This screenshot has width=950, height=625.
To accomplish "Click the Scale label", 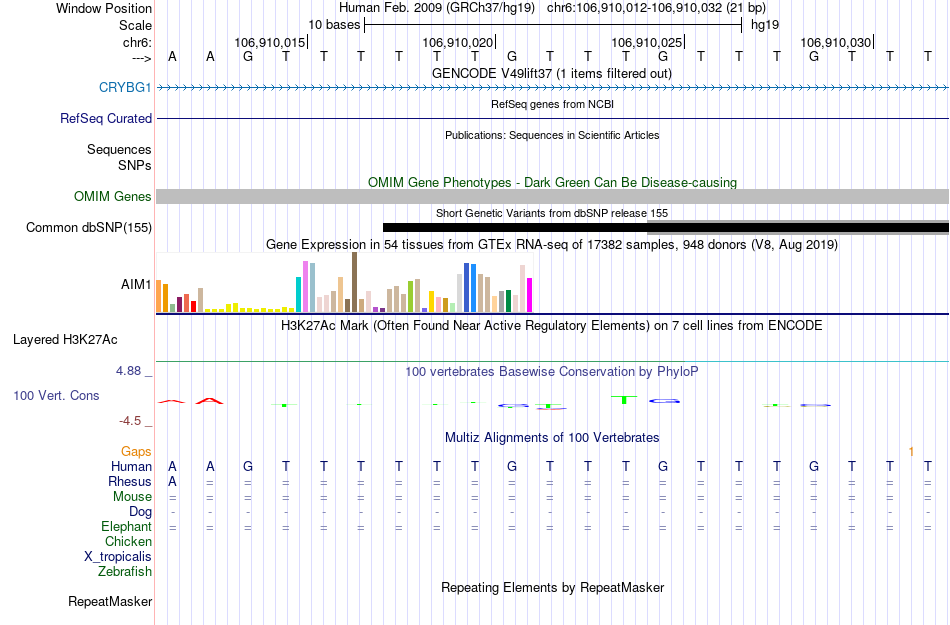I will point(135,25).
